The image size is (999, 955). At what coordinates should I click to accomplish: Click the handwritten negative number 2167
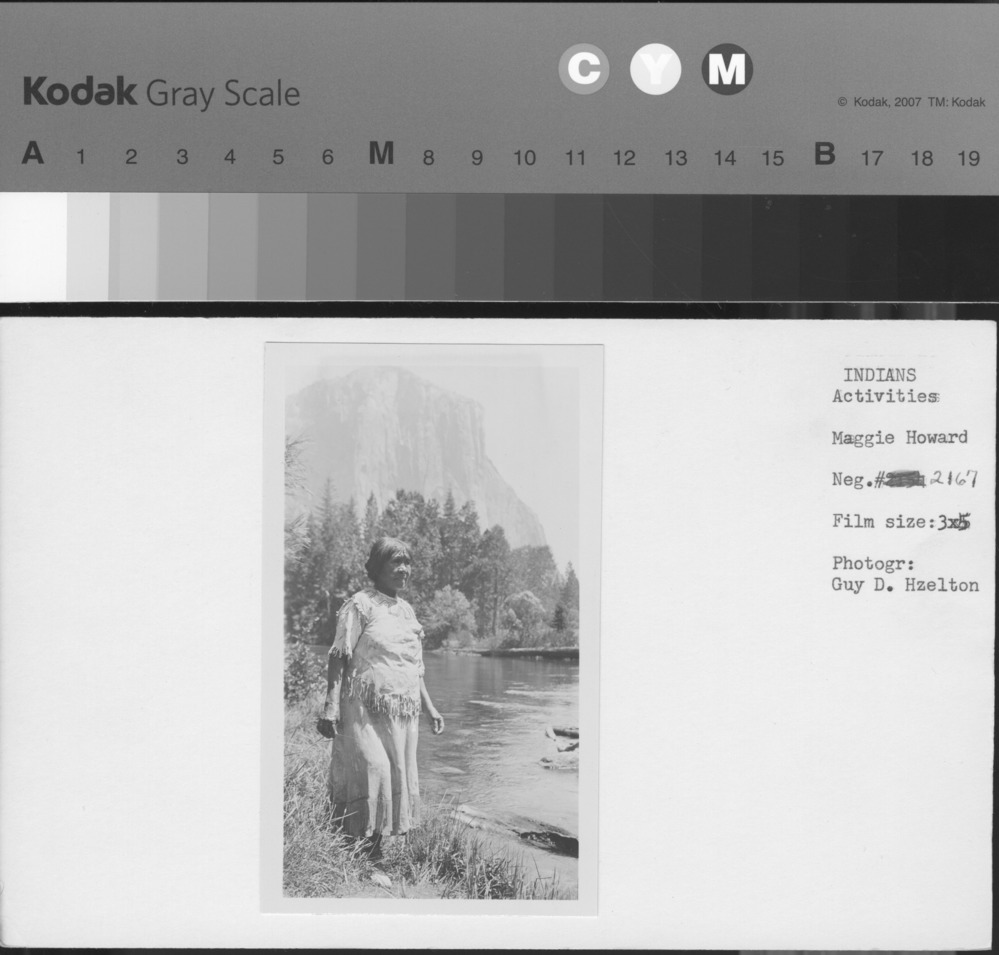point(953,479)
